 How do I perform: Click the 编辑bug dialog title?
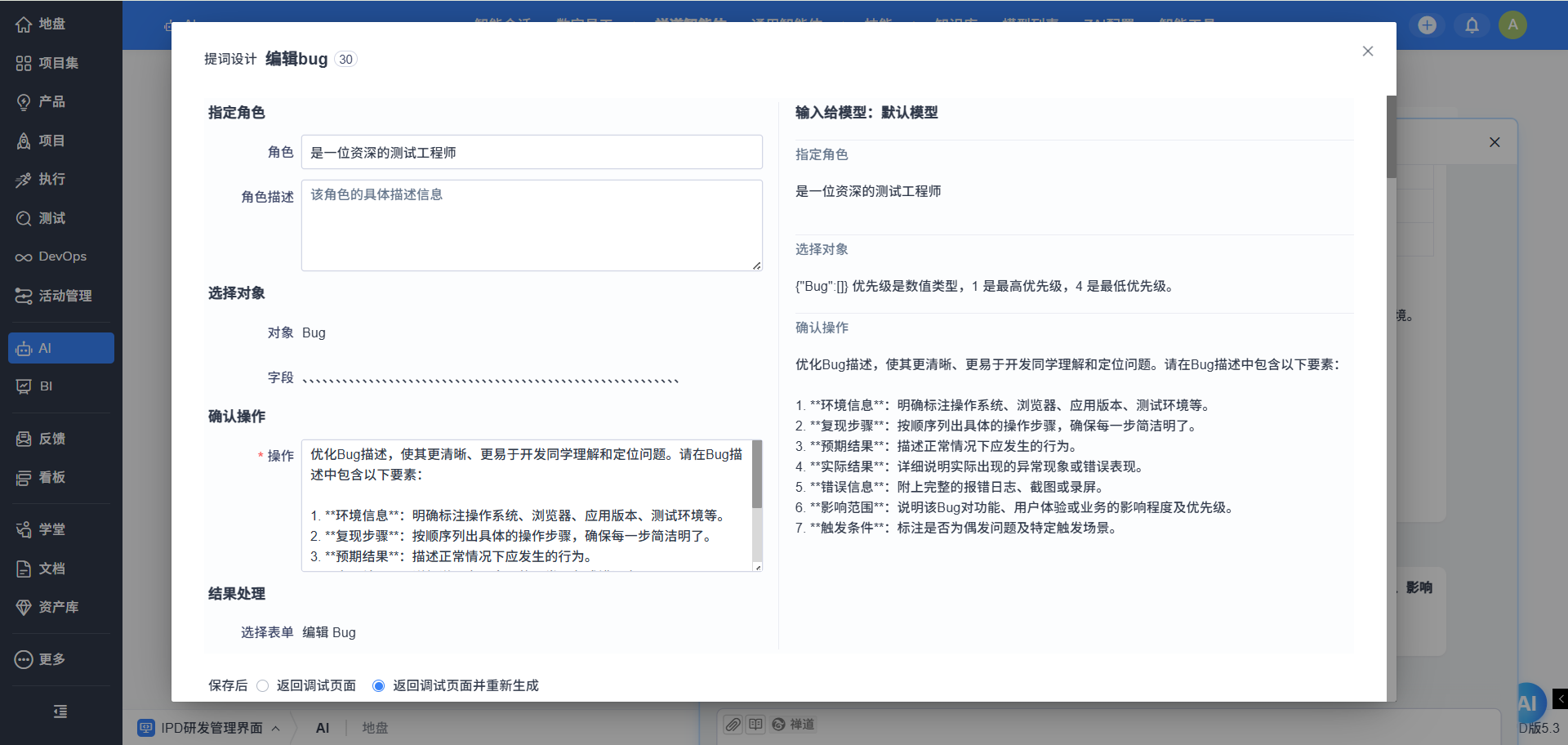click(296, 59)
